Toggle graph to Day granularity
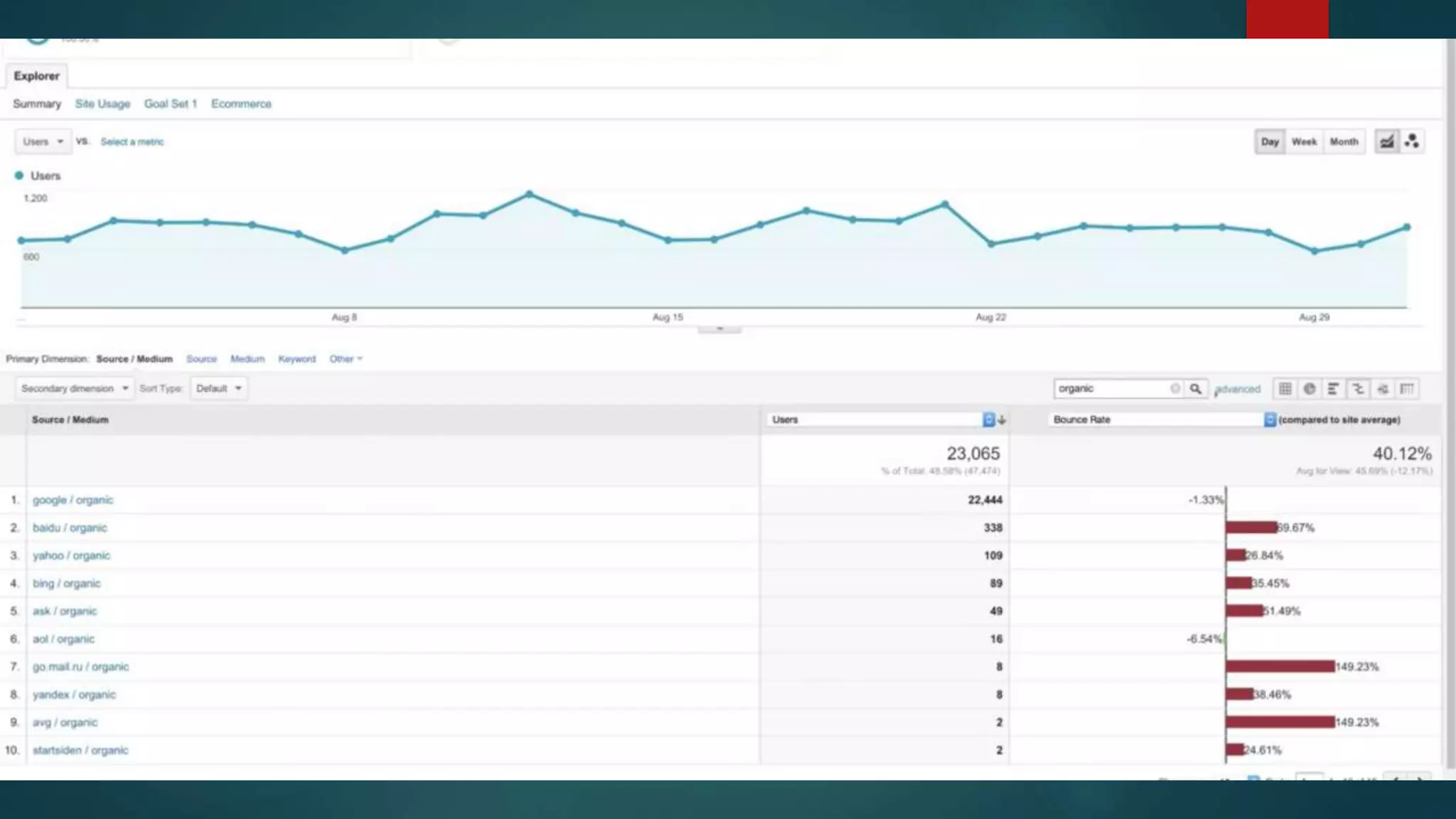This screenshot has height=819, width=1456. (1270, 141)
